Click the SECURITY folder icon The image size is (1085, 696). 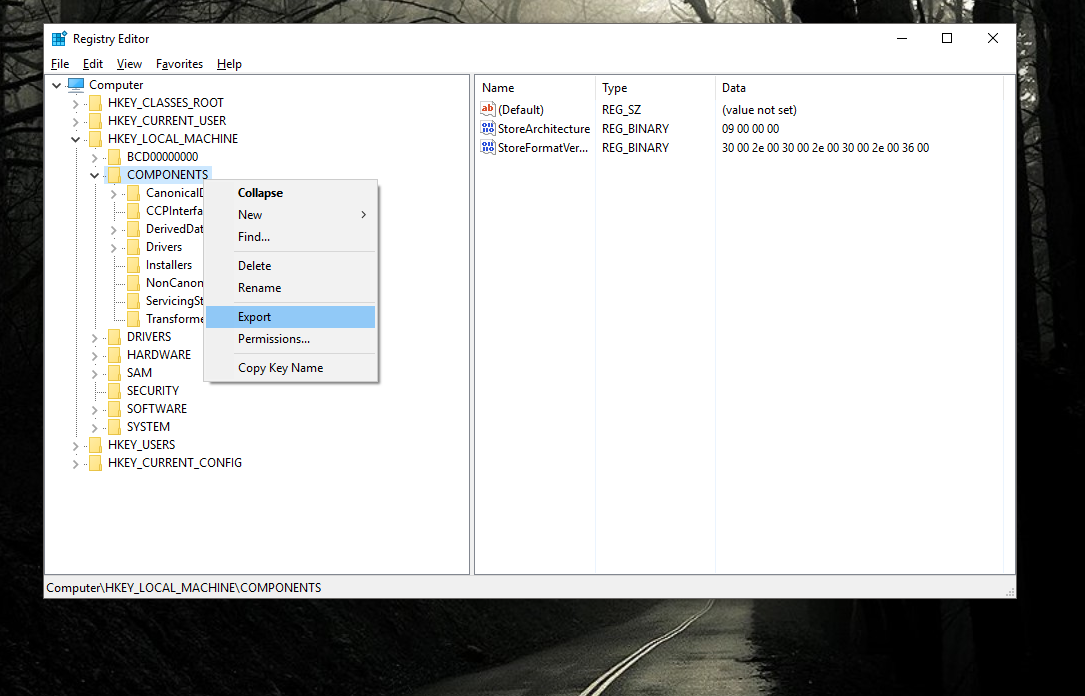(x=115, y=391)
